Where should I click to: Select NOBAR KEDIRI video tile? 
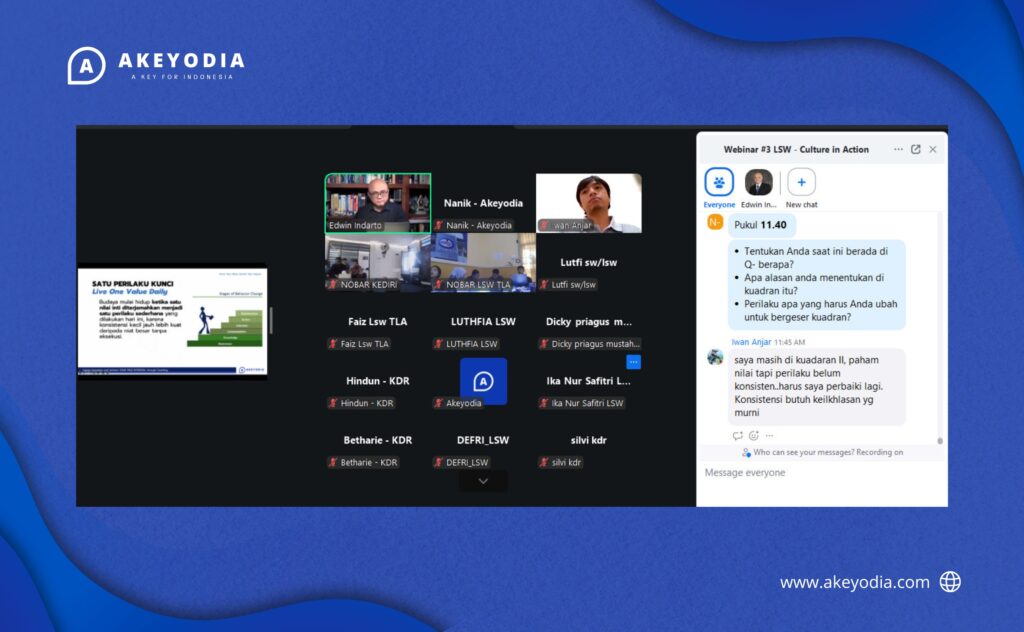click(x=378, y=262)
